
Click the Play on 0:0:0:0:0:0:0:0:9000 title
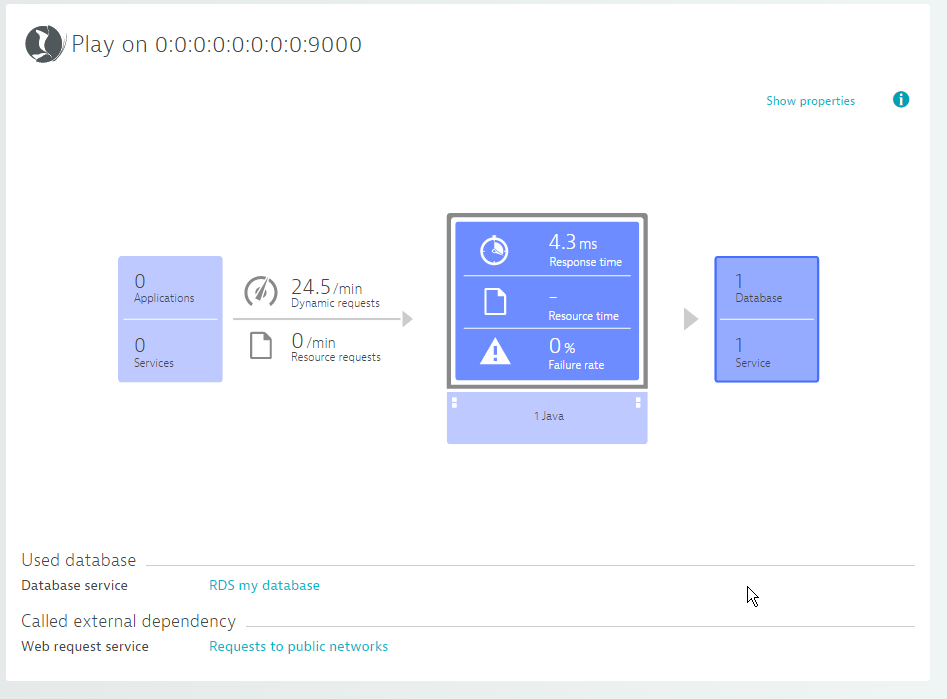(x=216, y=45)
